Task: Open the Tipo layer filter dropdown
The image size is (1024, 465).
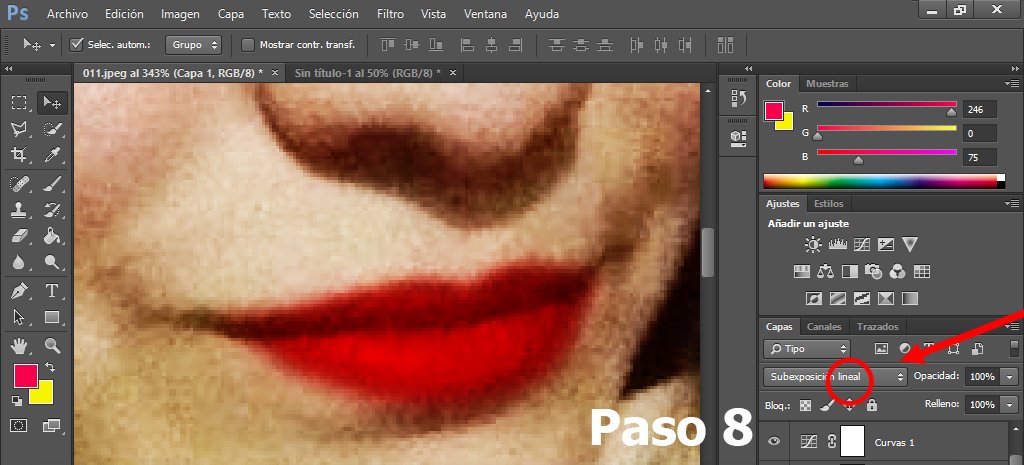Action: [807, 349]
